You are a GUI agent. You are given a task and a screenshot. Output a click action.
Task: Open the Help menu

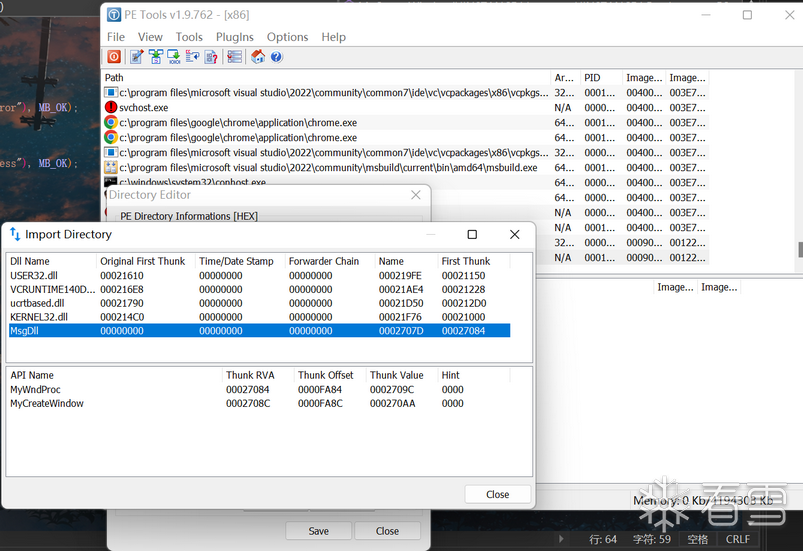coord(333,37)
